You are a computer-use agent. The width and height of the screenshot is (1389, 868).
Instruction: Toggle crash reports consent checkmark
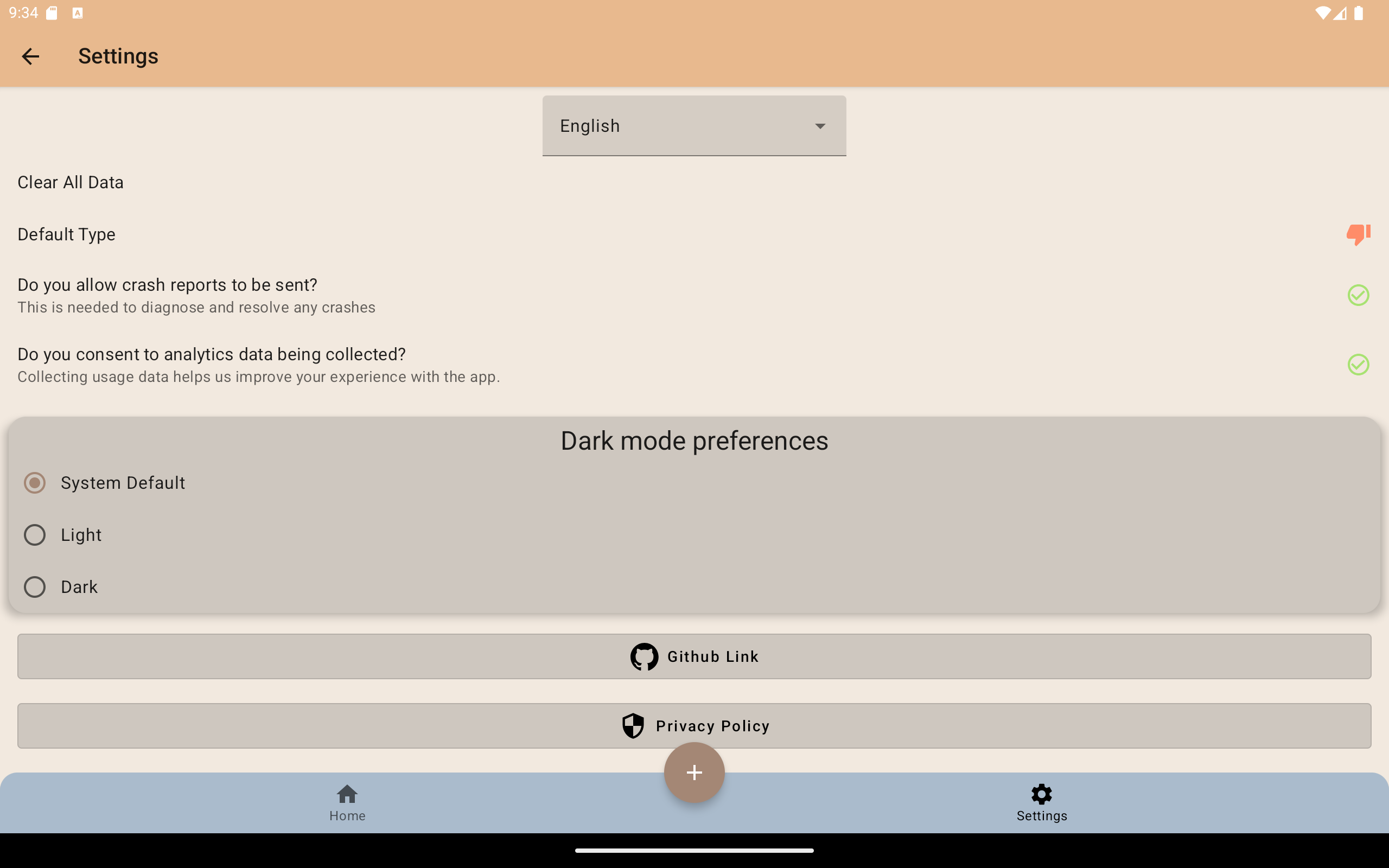[x=1358, y=295]
